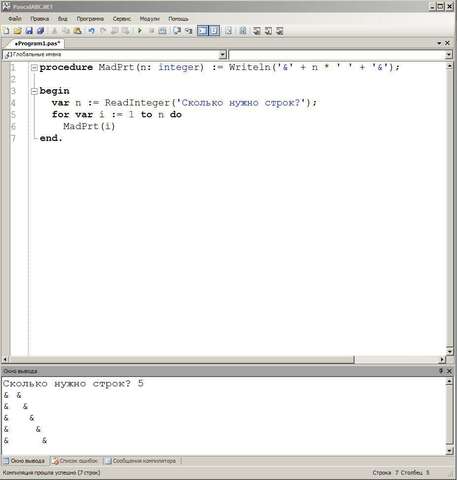Viewport: 457px width, 480px height.
Task: Collapse the procedure MadPrt code fold
Action: [x=34, y=68]
